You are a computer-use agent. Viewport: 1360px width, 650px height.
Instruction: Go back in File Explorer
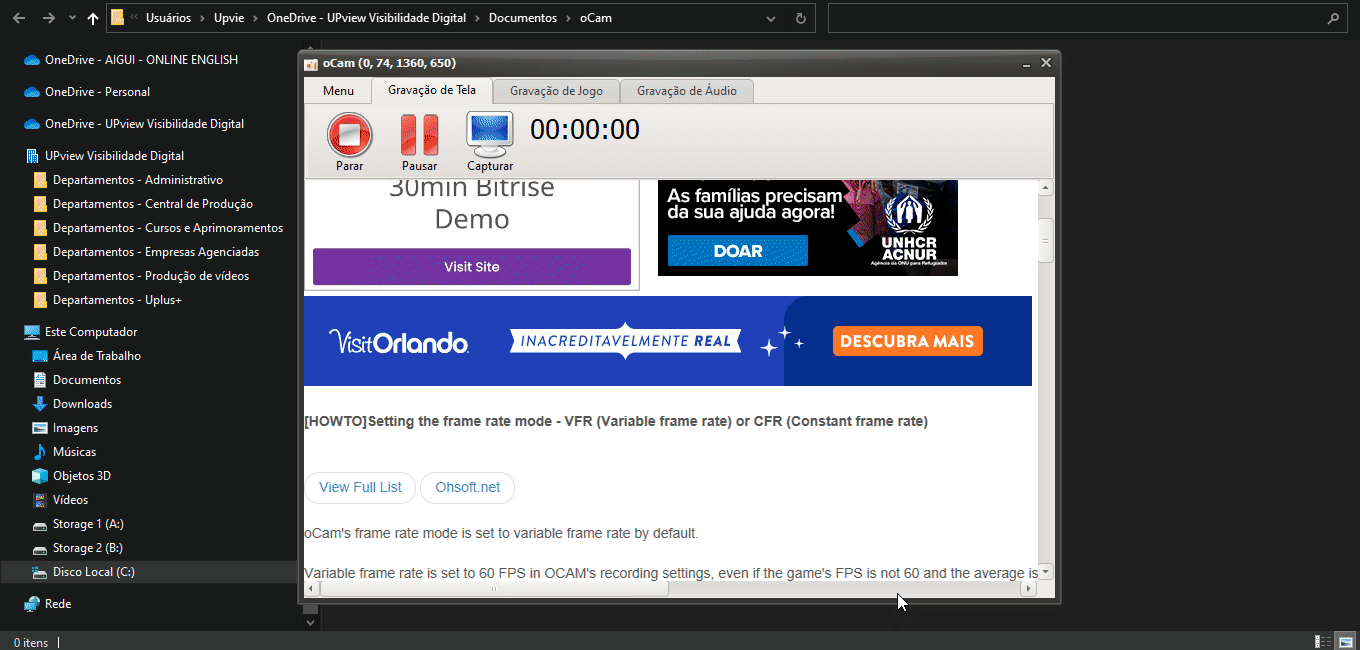[20, 18]
